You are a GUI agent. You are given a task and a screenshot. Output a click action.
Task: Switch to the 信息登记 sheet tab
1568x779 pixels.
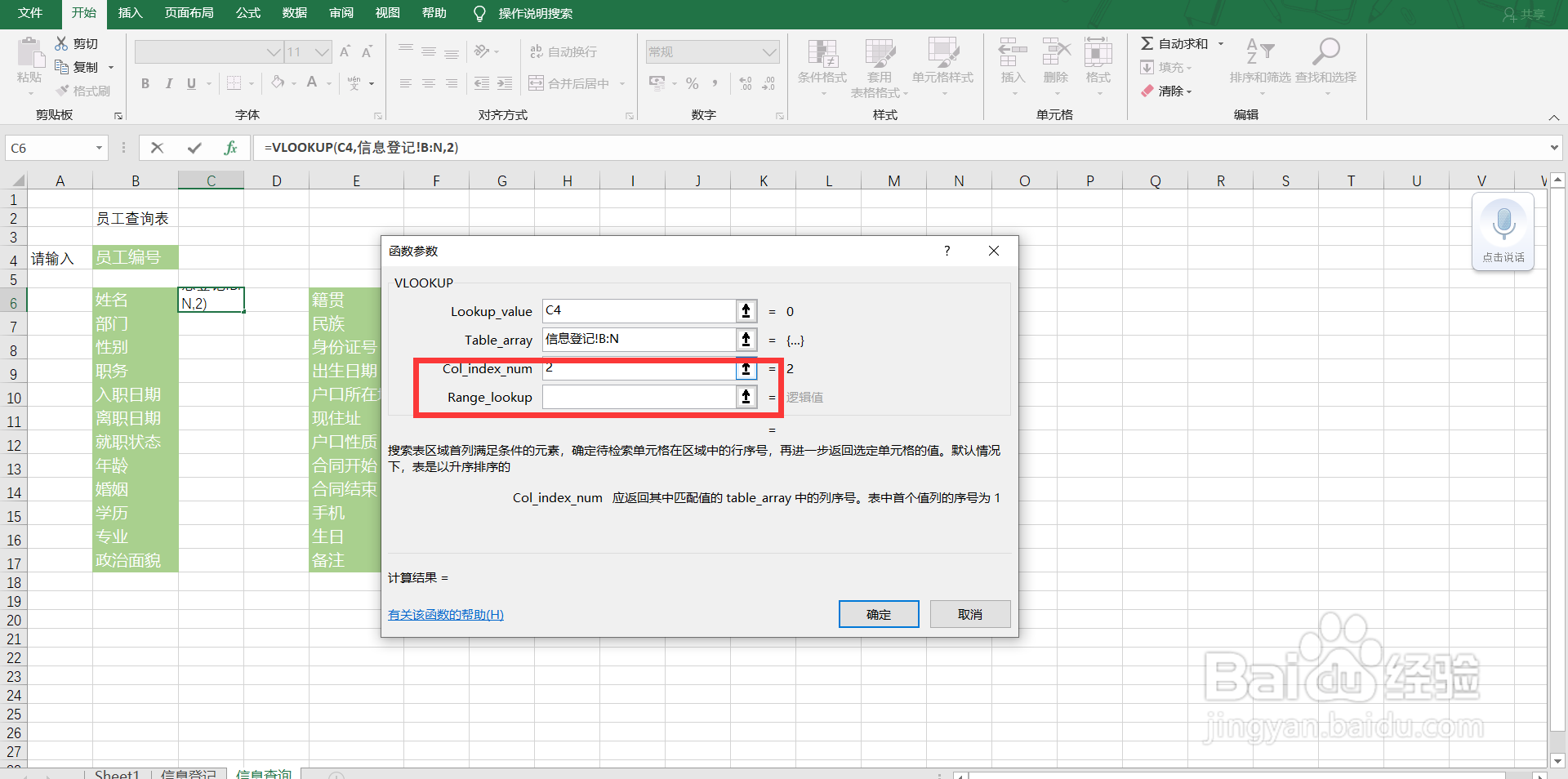(x=189, y=773)
